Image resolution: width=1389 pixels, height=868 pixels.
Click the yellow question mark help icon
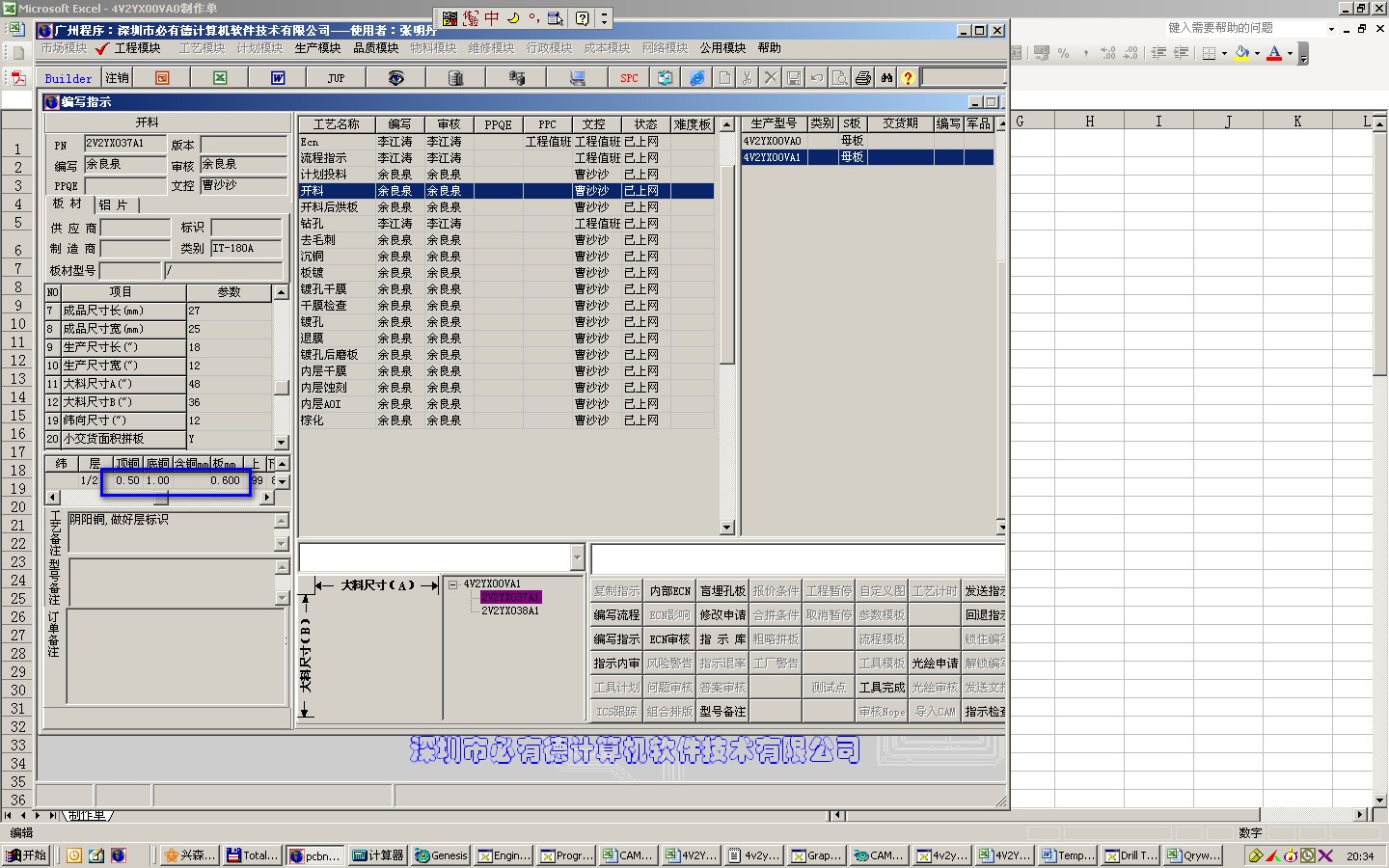click(x=908, y=78)
